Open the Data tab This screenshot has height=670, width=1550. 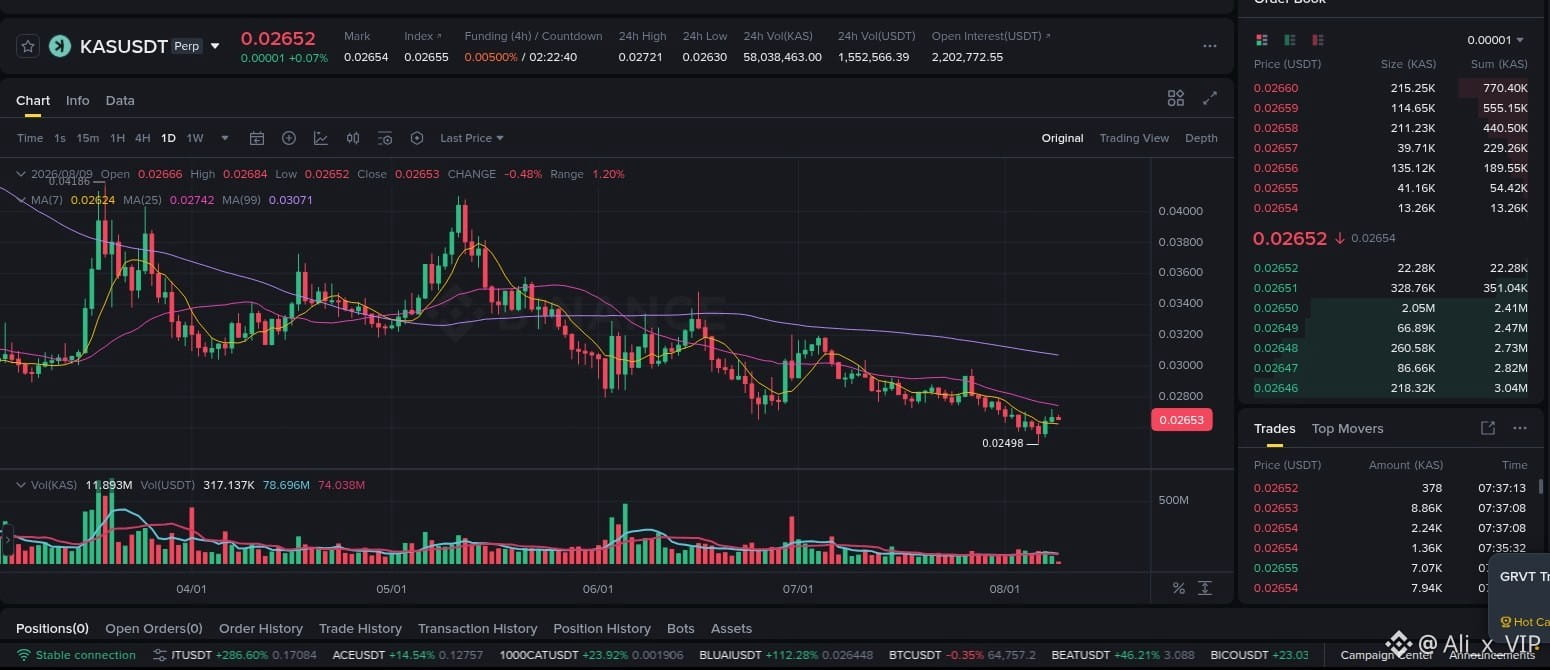click(120, 100)
